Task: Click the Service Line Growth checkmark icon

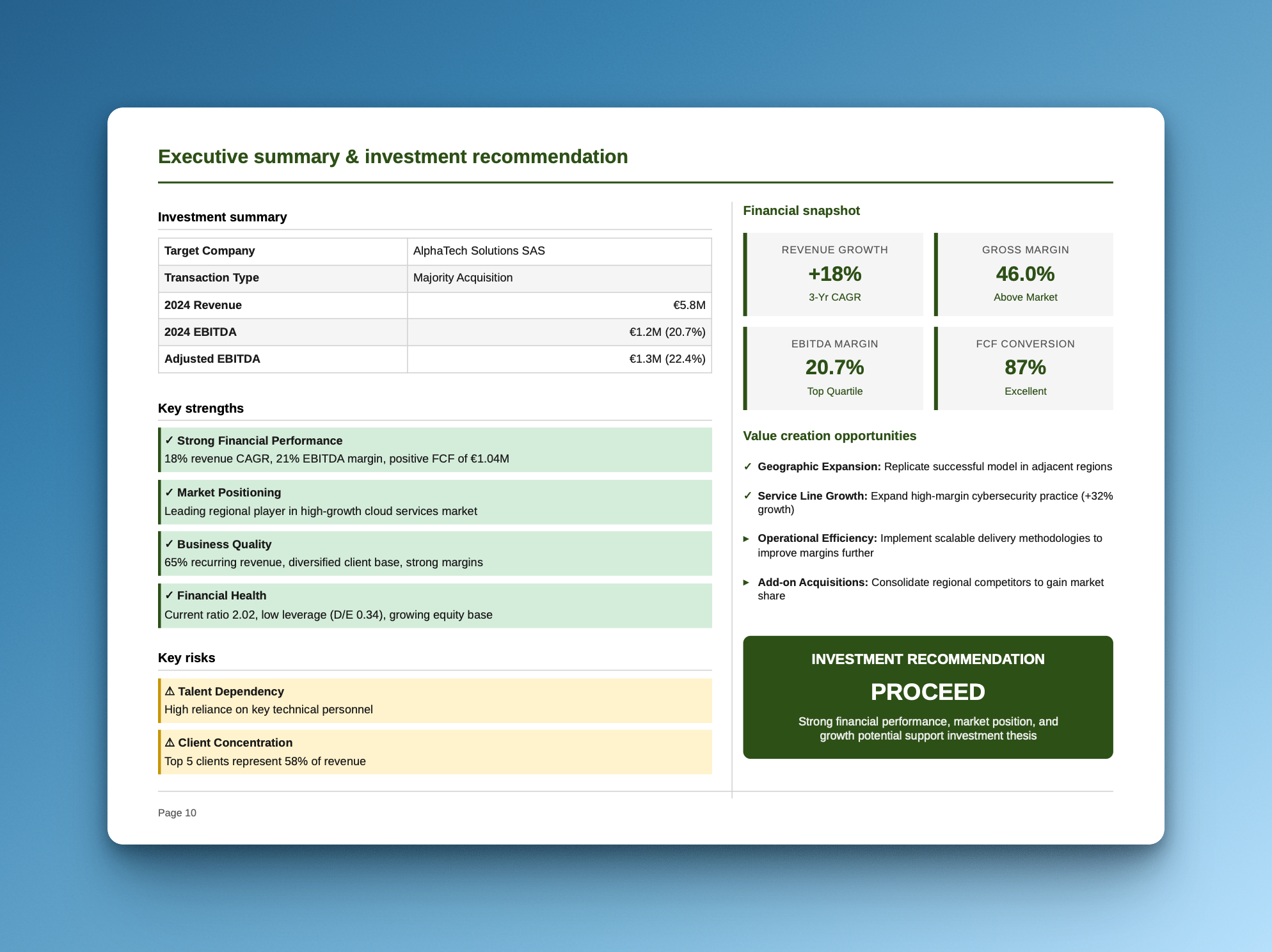Action: [x=748, y=496]
